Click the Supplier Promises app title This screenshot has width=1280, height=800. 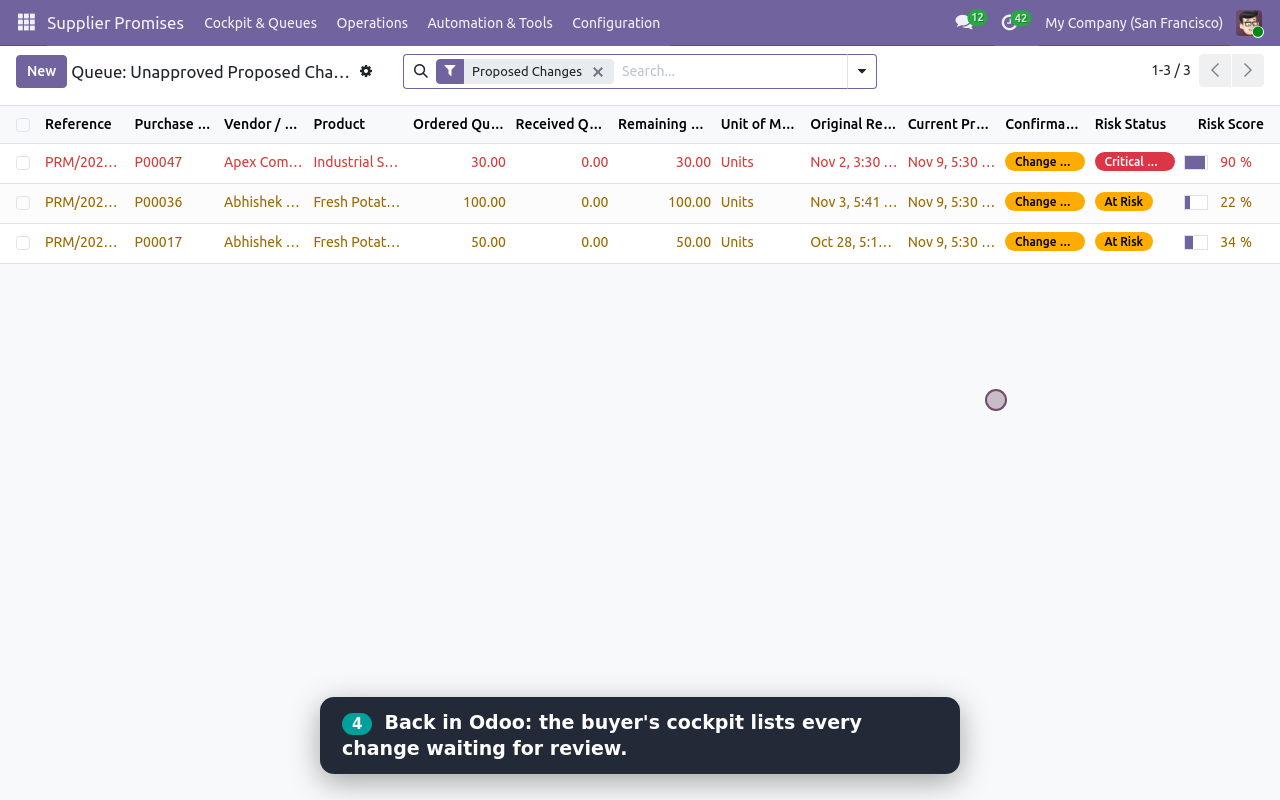pyautogui.click(x=116, y=23)
